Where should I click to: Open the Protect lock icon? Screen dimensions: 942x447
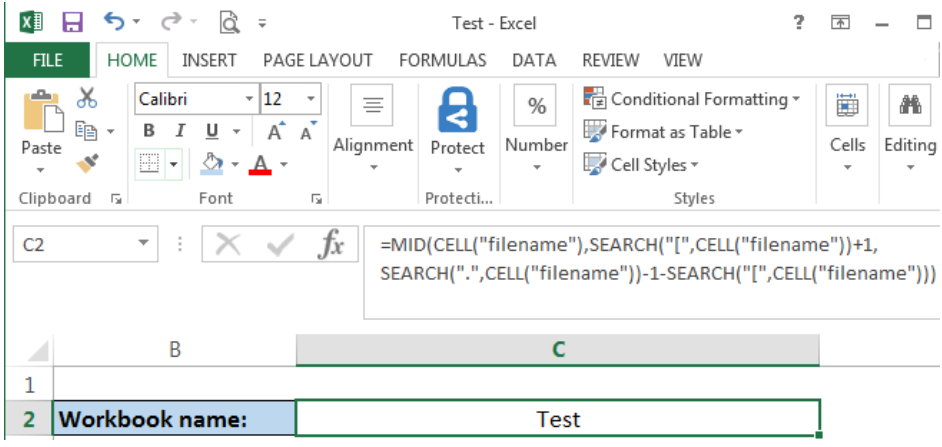tap(457, 110)
